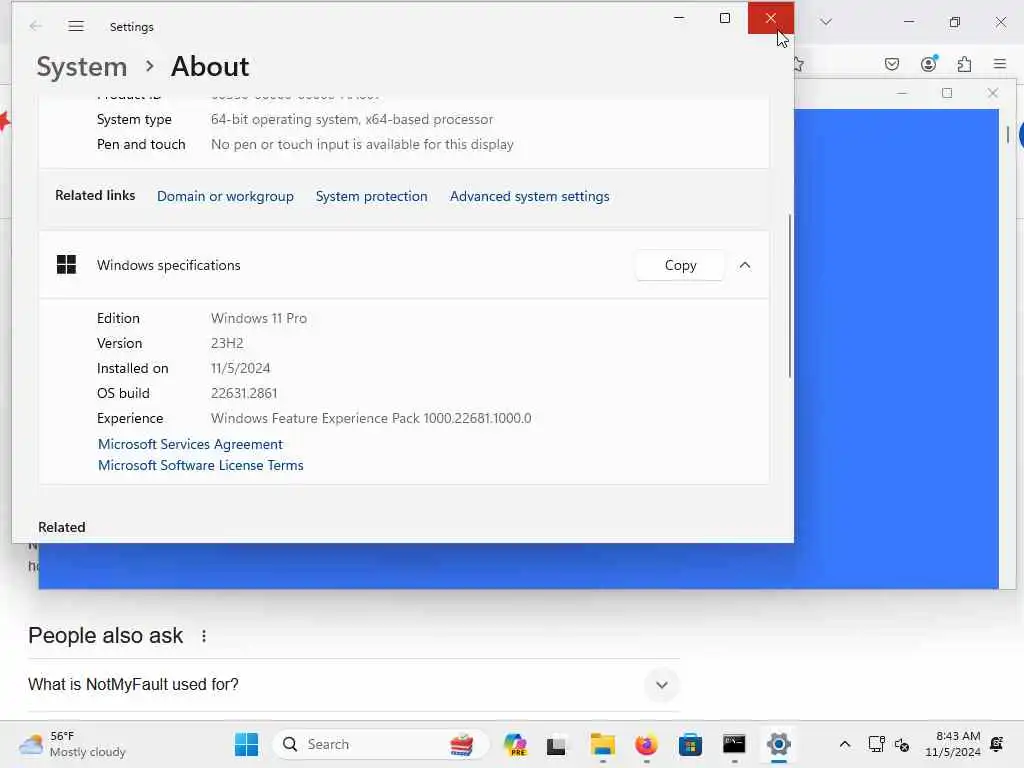Open Firefox extensions puzzle icon
1024x768 pixels.
[x=965, y=64]
